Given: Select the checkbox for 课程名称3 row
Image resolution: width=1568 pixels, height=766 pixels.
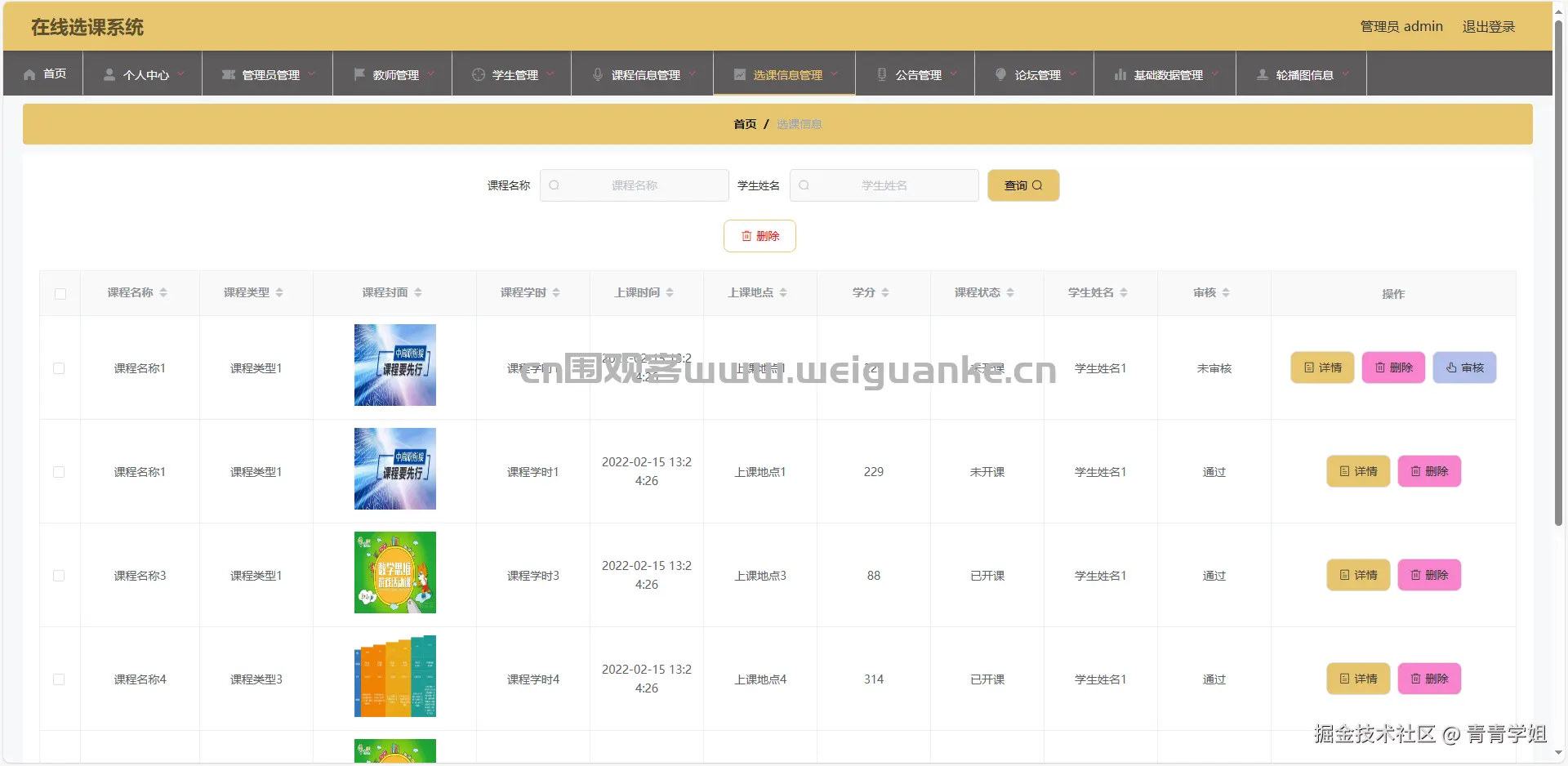Looking at the screenshot, I should click(59, 576).
